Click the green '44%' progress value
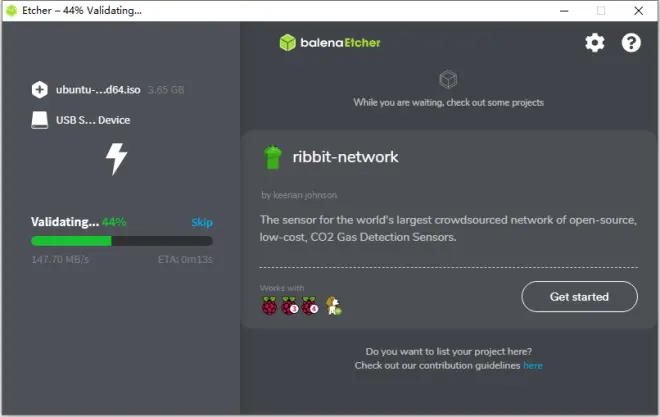The width and height of the screenshot is (660, 417). (114, 222)
